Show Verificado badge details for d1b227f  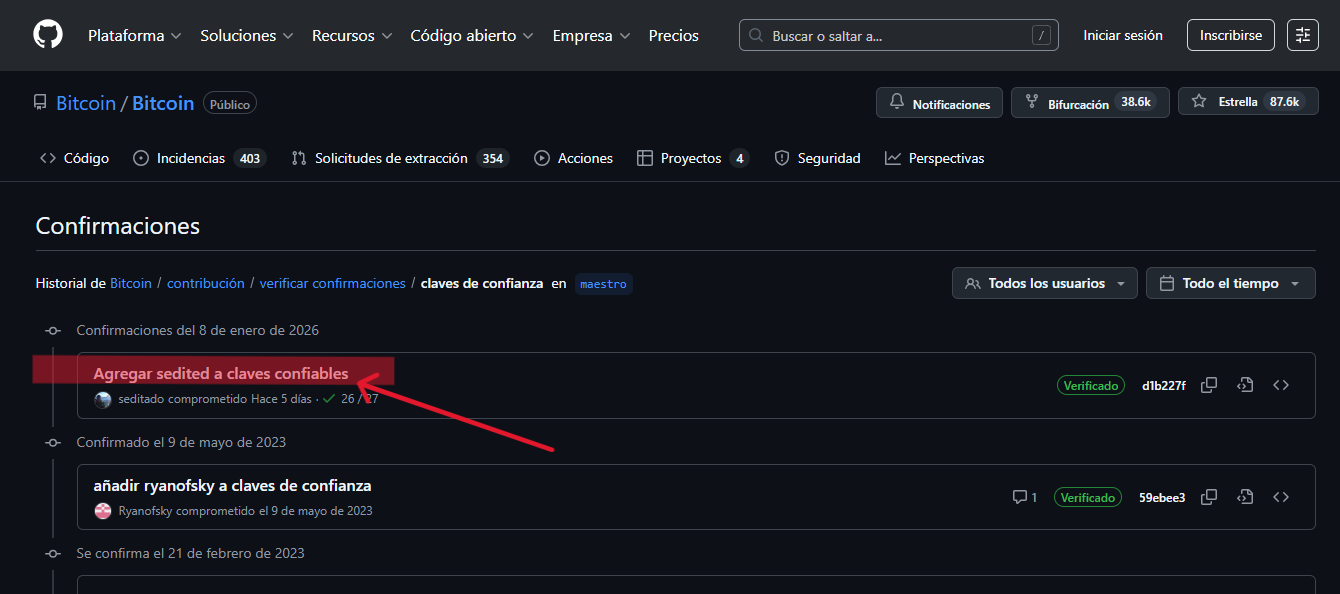click(x=1091, y=386)
